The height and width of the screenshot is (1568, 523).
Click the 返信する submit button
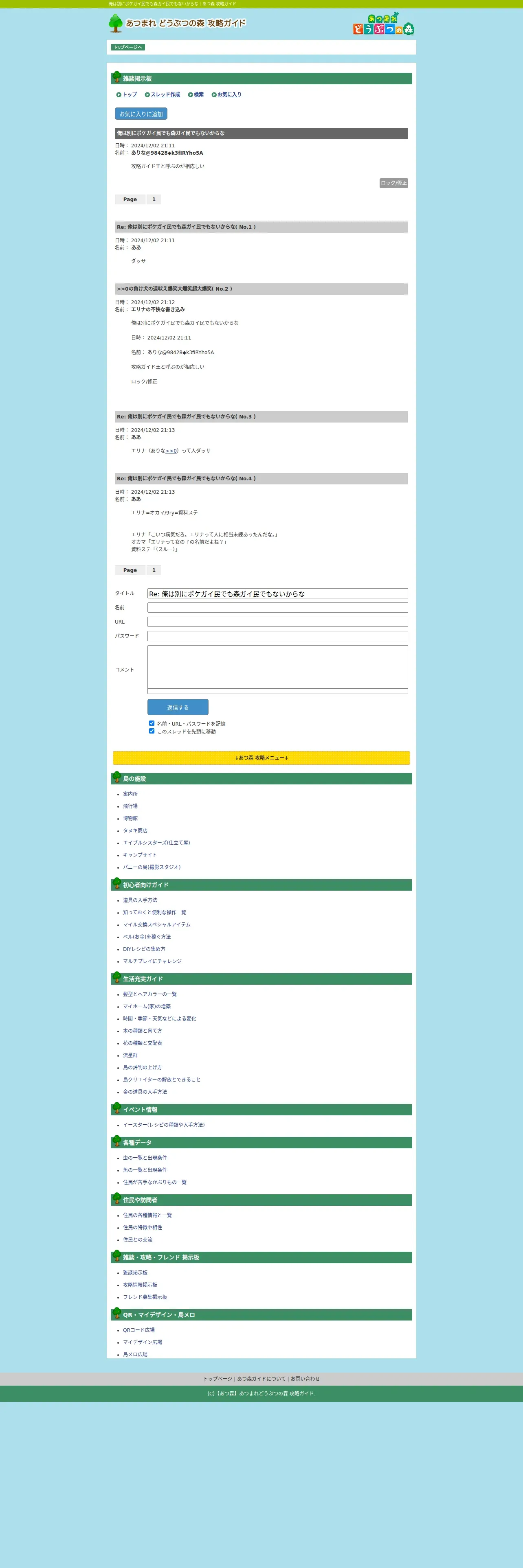point(178,707)
